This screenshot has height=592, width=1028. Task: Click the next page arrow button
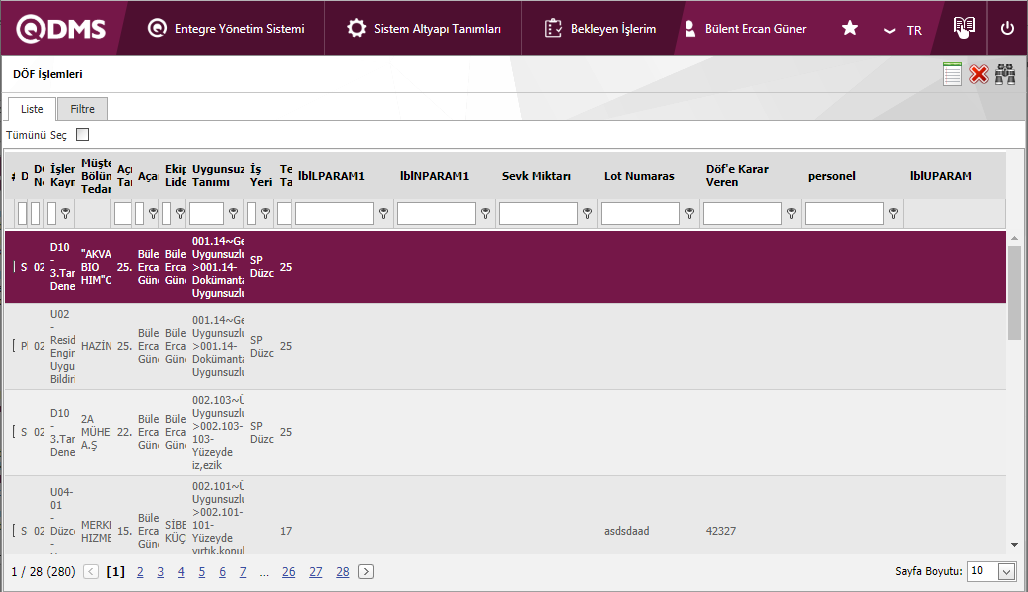tap(366, 572)
